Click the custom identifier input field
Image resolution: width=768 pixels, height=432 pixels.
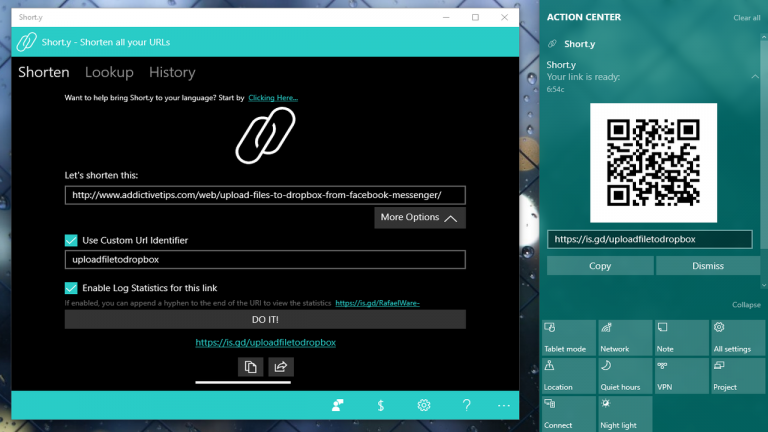(265, 259)
